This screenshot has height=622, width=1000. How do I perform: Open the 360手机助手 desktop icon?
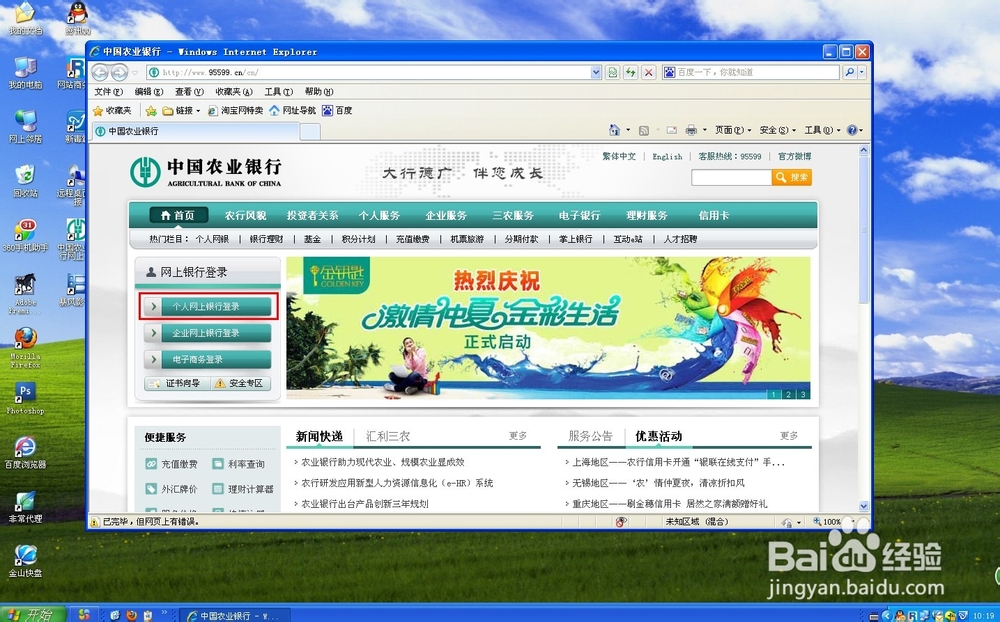(26, 235)
